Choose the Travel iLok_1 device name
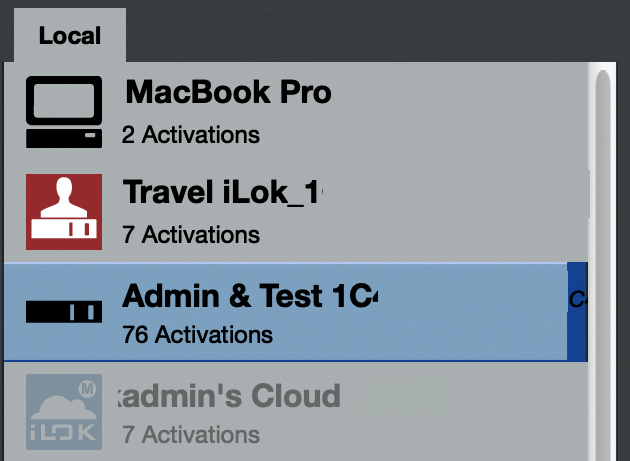The width and height of the screenshot is (630, 461). coord(222,193)
